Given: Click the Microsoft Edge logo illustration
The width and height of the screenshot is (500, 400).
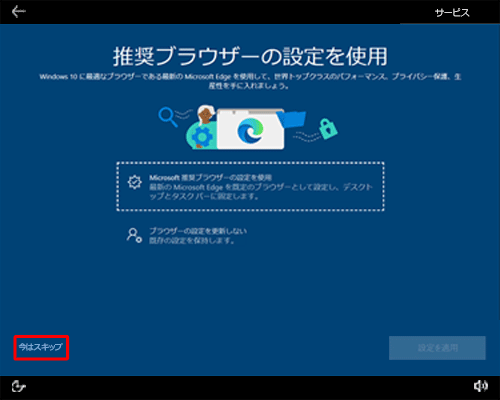Looking at the screenshot, I should 250,130.
